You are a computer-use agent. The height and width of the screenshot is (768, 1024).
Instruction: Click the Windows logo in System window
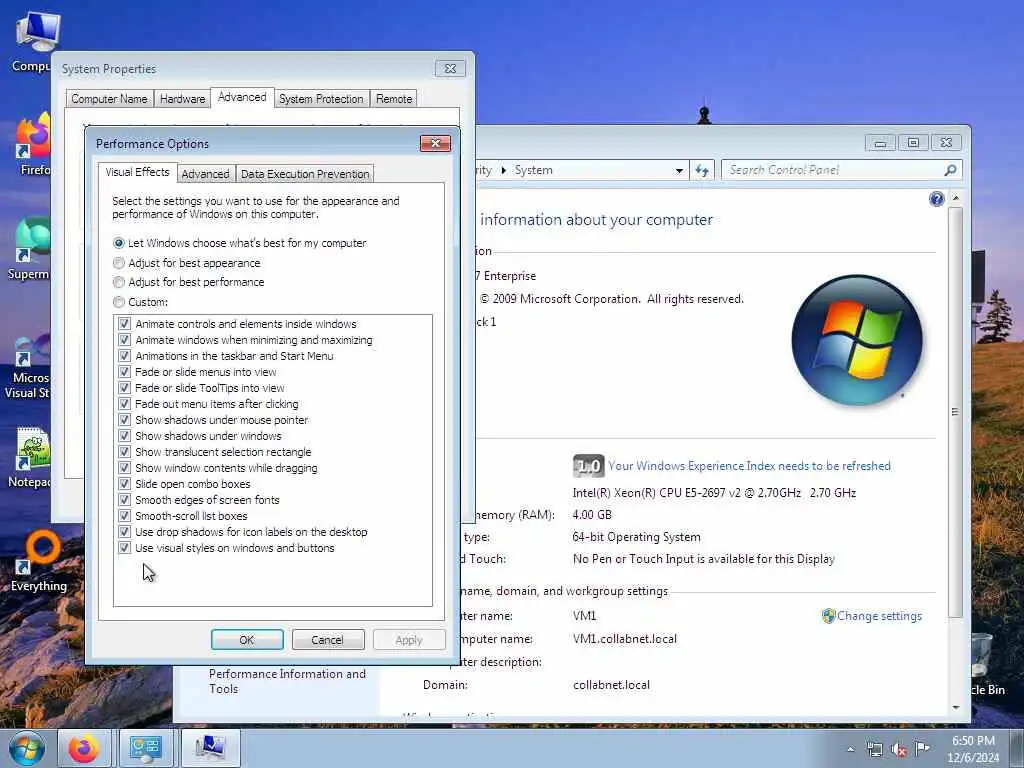tap(857, 340)
